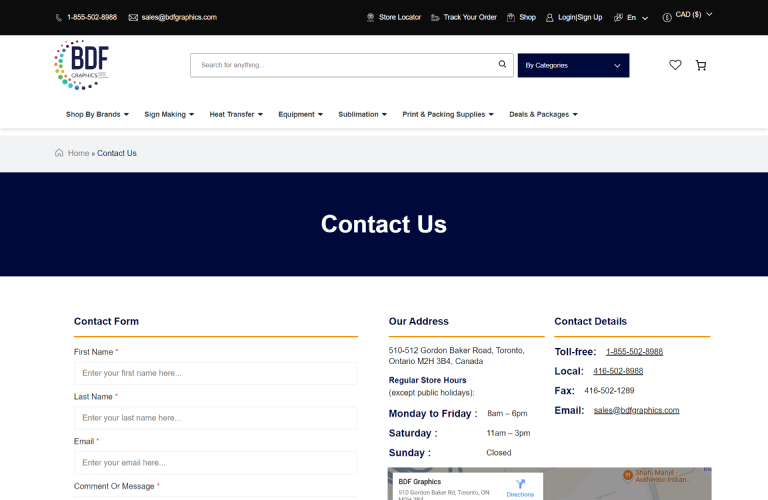Open Login|Sign Up link
768x500 pixels.
tap(580, 17)
